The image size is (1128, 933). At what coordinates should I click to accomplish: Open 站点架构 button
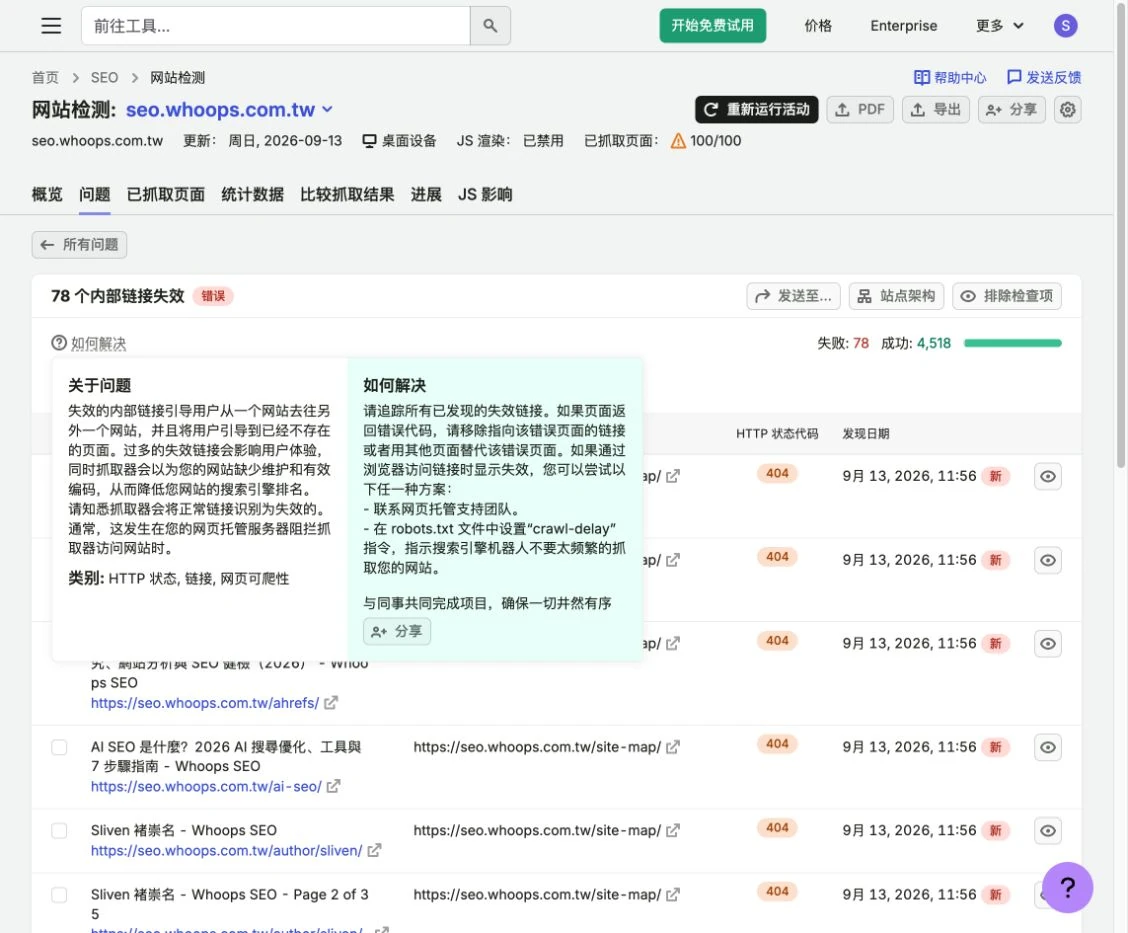point(896,296)
